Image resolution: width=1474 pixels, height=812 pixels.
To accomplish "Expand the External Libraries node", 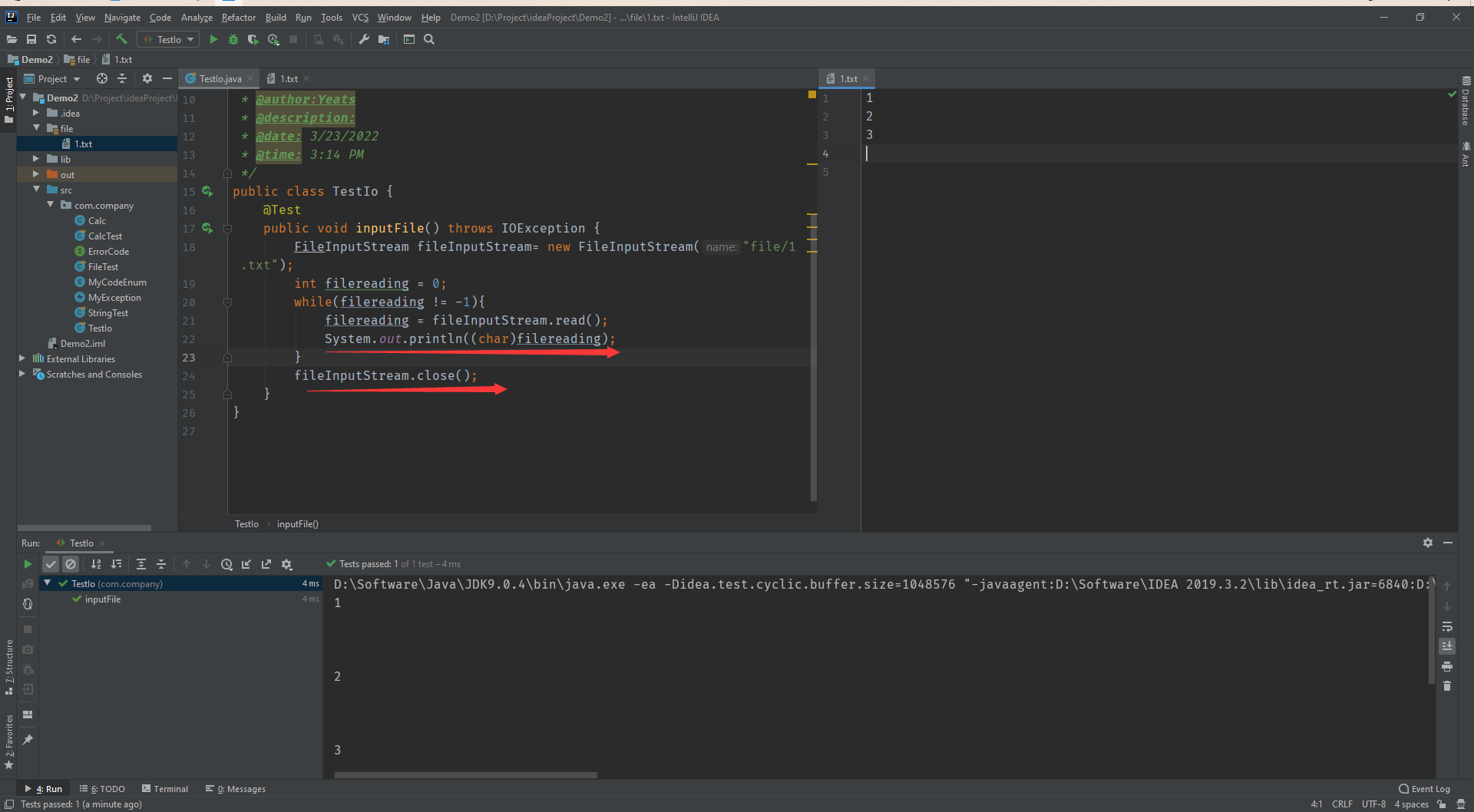I will click(22, 358).
